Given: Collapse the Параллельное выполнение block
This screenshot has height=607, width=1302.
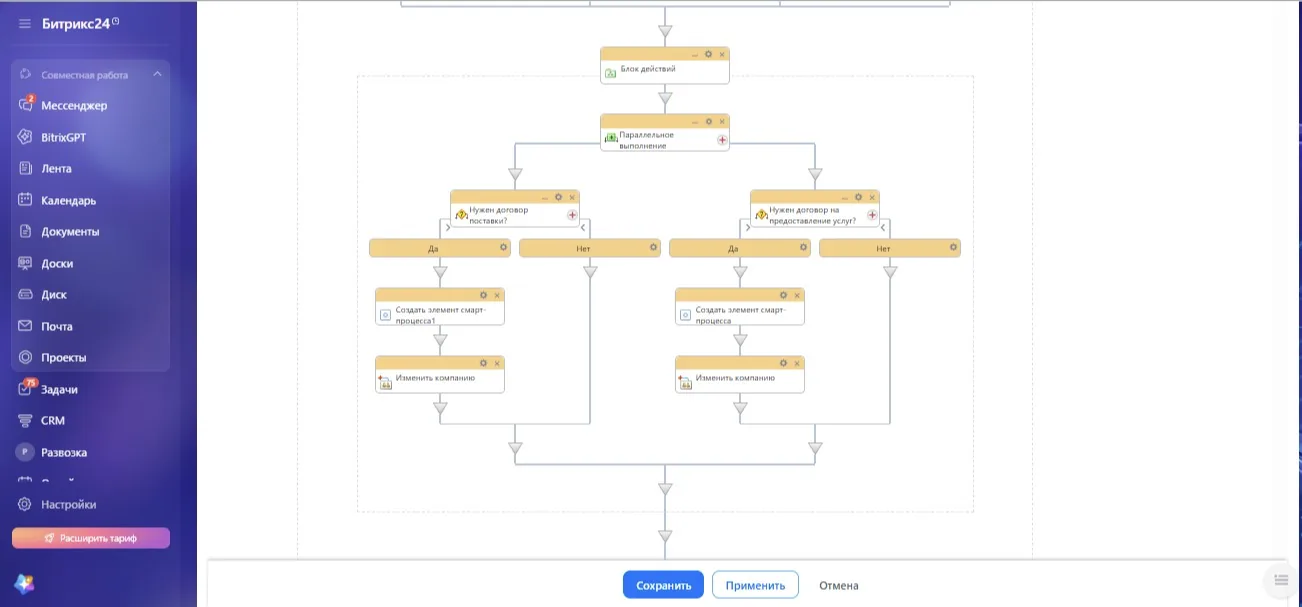Looking at the screenshot, I should coord(694,121).
